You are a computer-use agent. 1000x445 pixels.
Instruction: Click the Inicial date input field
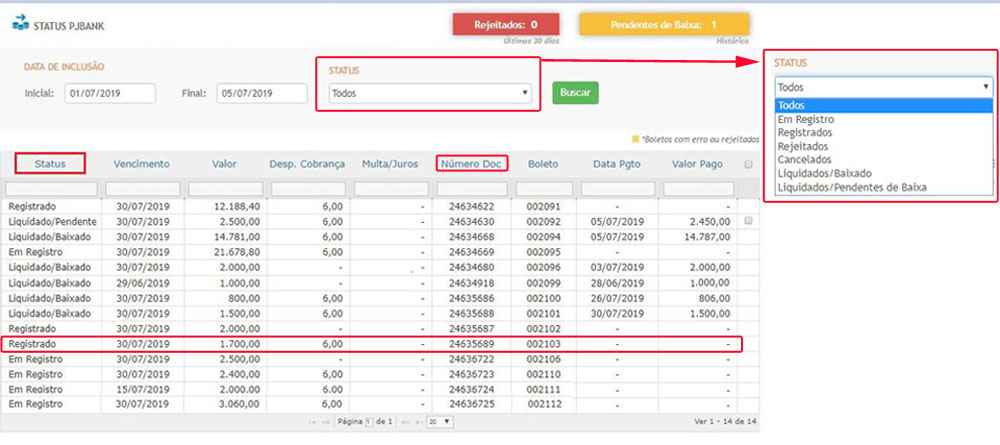(x=110, y=94)
